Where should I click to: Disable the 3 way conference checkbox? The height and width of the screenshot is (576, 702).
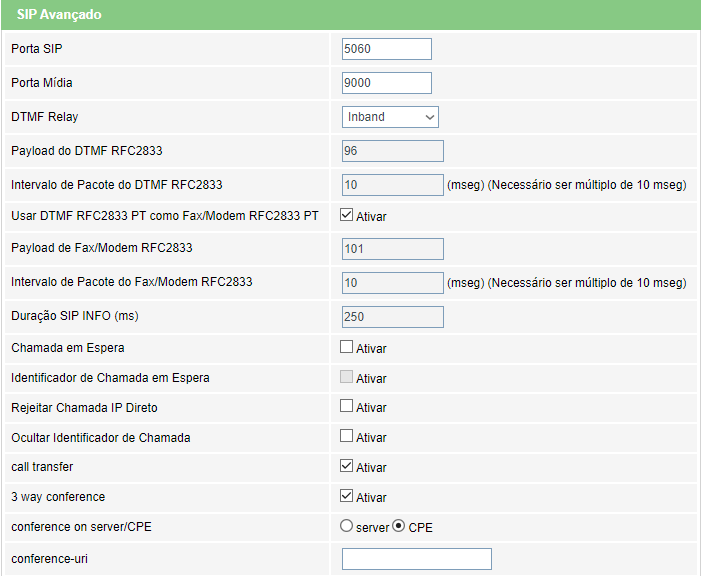(x=346, y=496)
